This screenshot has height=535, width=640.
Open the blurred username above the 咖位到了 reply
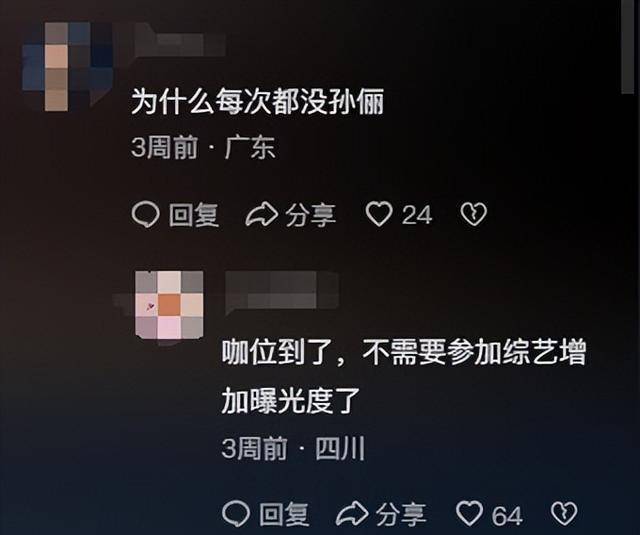point(282,291)
